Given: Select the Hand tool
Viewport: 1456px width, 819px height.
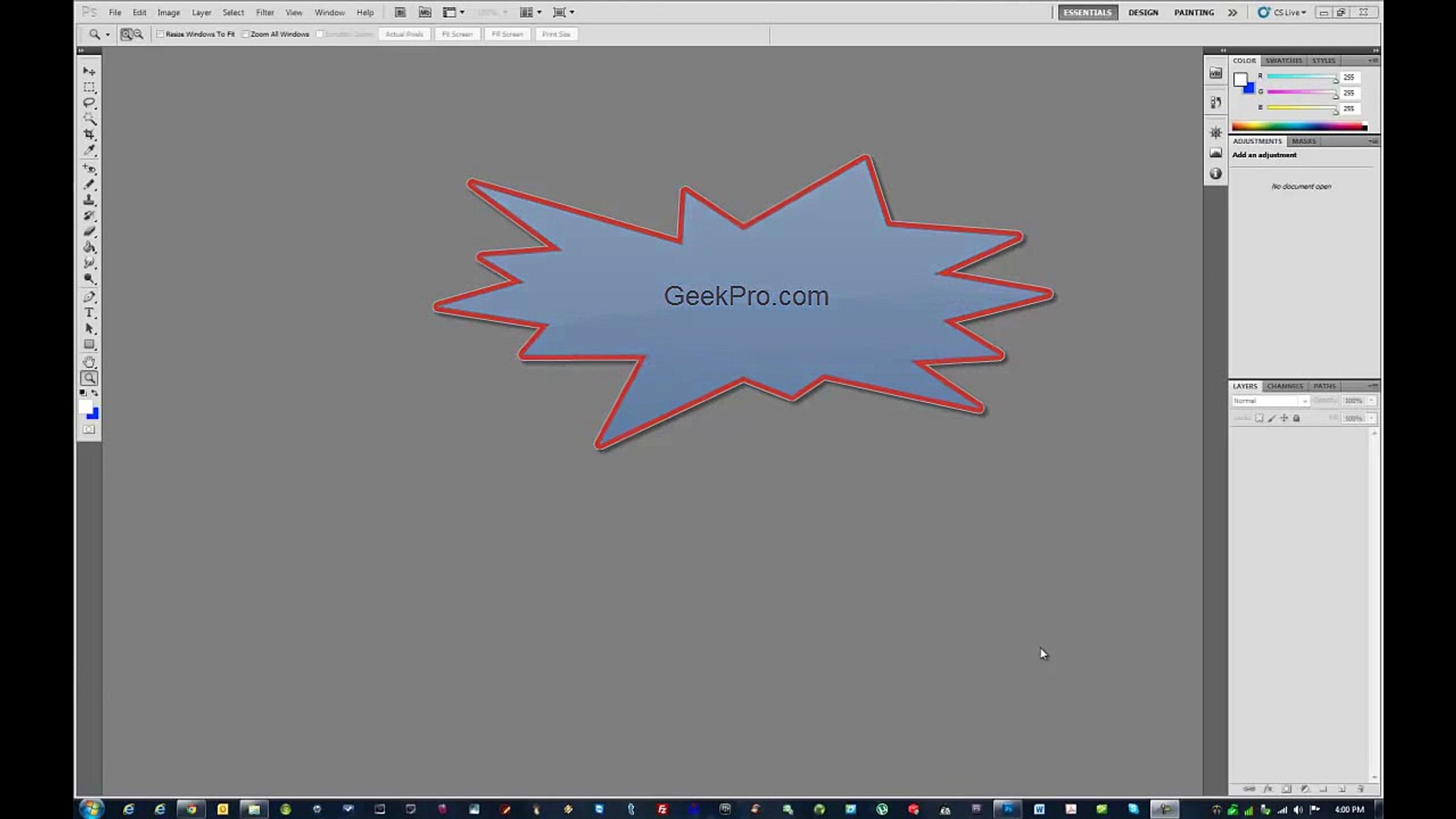Looking at the screenshot, I should (x=89, y=362).
